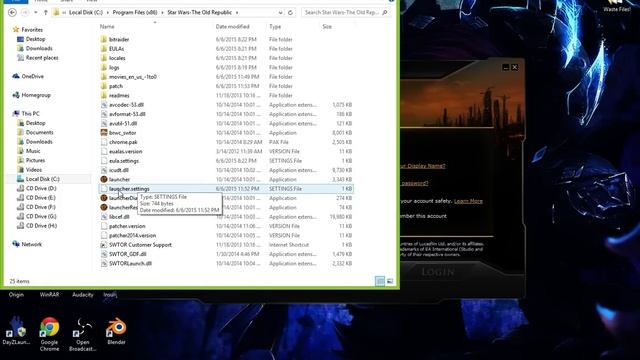This screenshot has width=640, height=360.
Task: Expand Program Files (x86) breadcrumb arrow
Action: pos(162,13)
